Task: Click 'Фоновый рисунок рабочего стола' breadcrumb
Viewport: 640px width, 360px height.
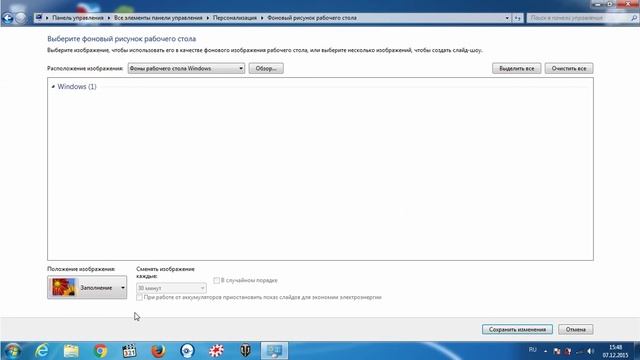Action: coord(312,18)
